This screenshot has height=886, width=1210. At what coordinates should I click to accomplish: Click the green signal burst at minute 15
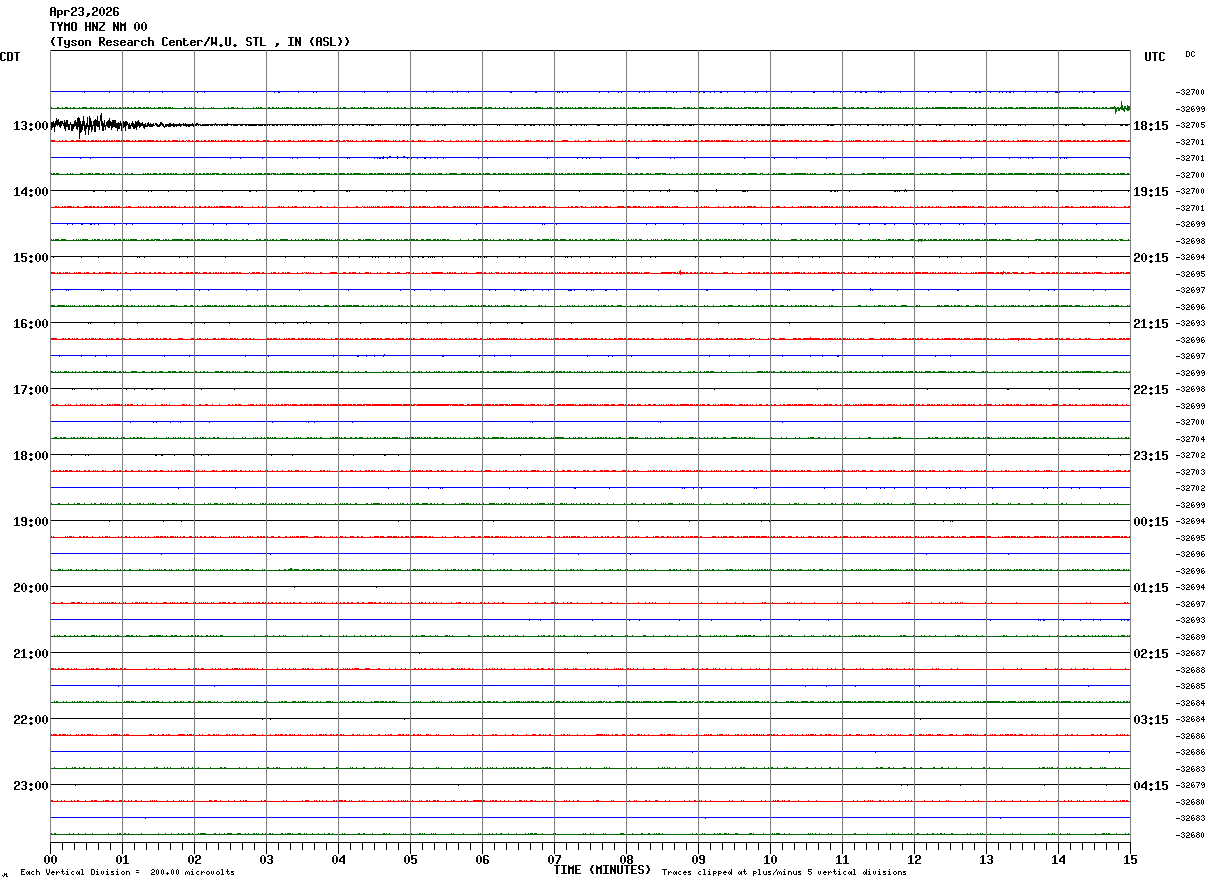1122,108
